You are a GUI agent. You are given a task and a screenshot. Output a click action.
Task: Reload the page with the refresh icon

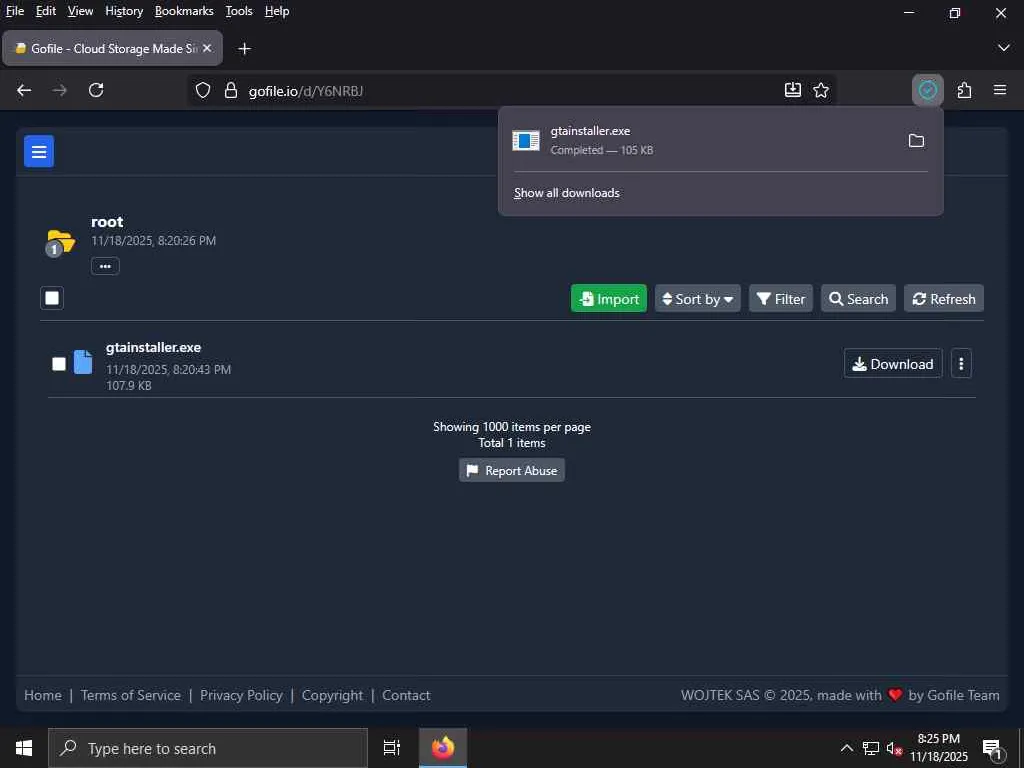pyautogui.click(x=96, y=90)
